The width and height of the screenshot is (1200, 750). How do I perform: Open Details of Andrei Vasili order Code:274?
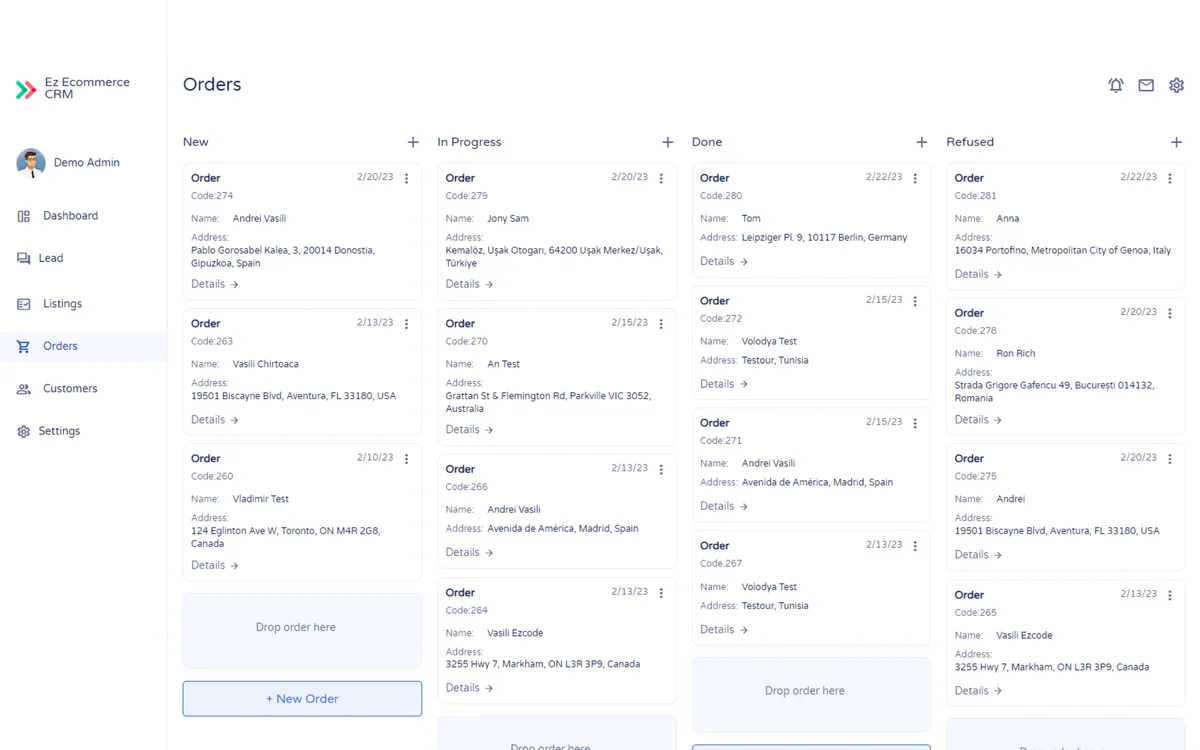pyautogui.click(x=215, y=284)
